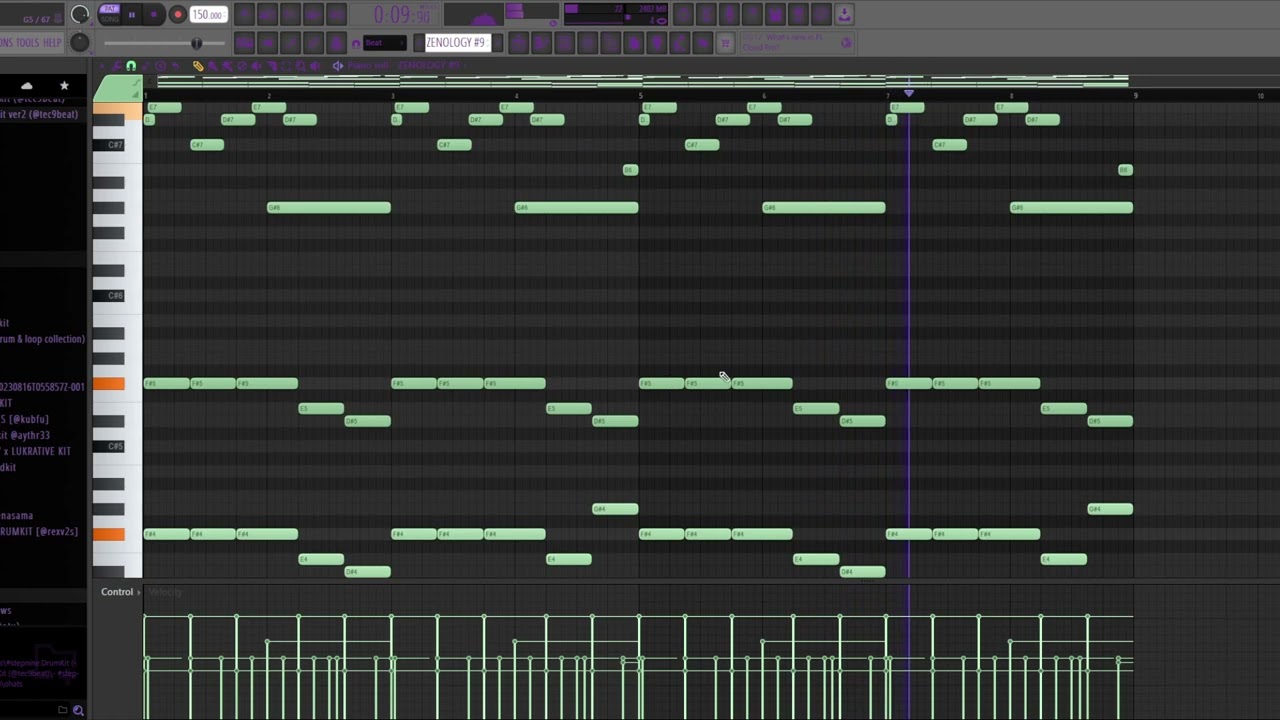1280x720 pixels.
Task: Click the playback speaker tool icon
Action: pos(315,66)
